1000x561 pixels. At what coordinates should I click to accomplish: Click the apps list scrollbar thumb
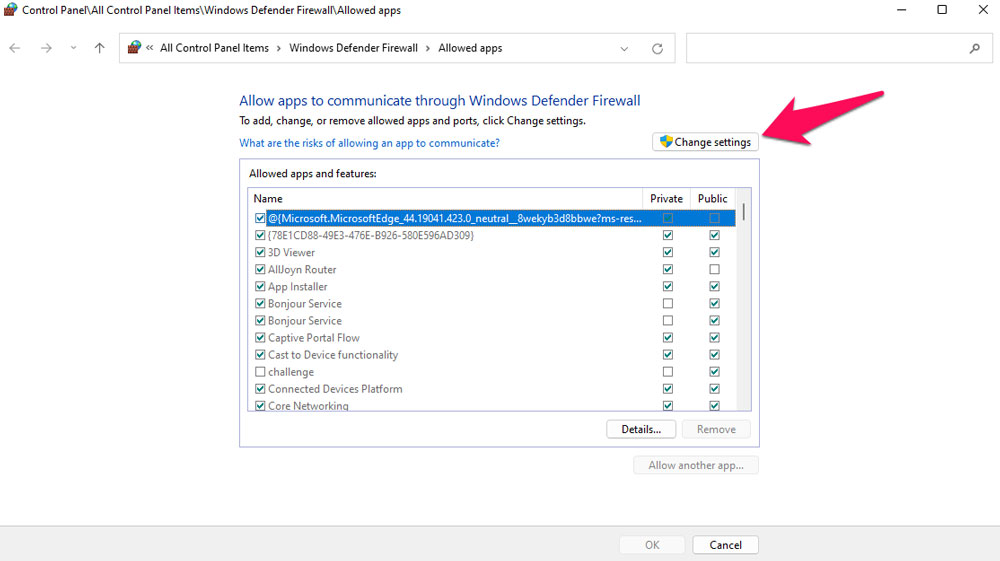(x=744, y=212)
